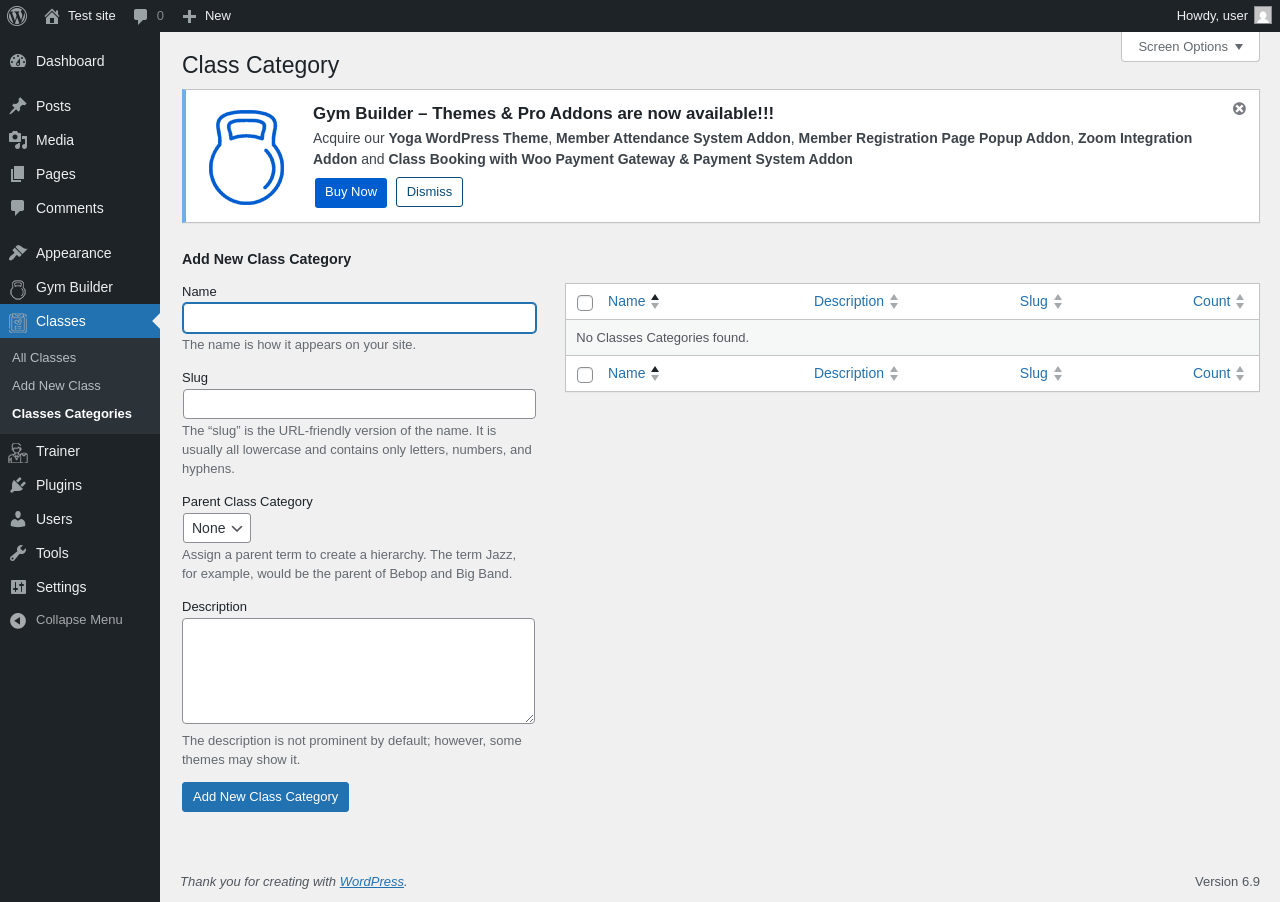This screenshot has height=902, width=1280.
Task: Dismiss the promo notice with the X icon
Action: tap(1239, 109)
